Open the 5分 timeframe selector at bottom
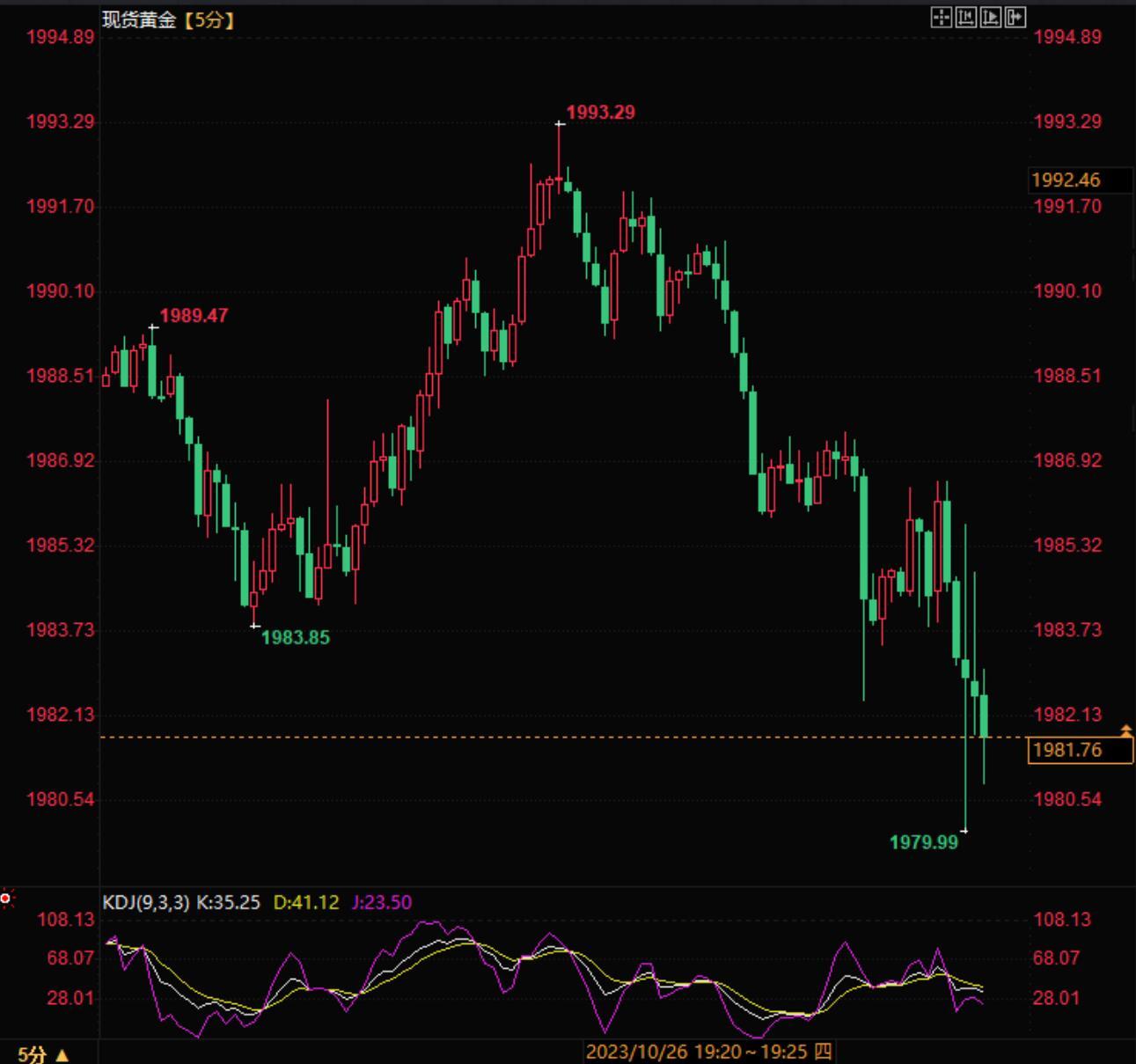 pos(43,1053)
